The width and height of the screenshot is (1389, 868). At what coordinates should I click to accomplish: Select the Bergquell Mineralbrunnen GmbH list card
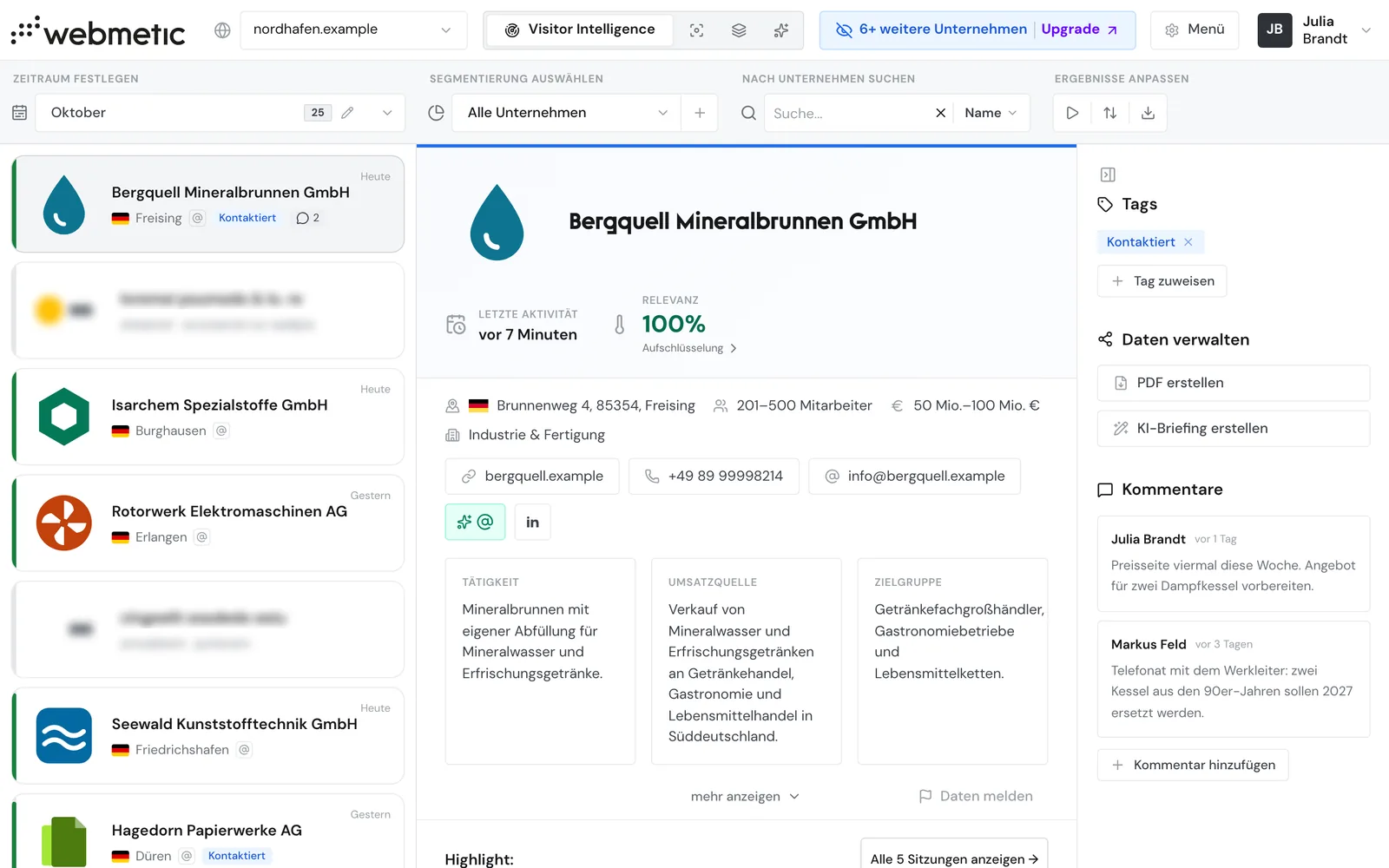[x=208, y=204]
